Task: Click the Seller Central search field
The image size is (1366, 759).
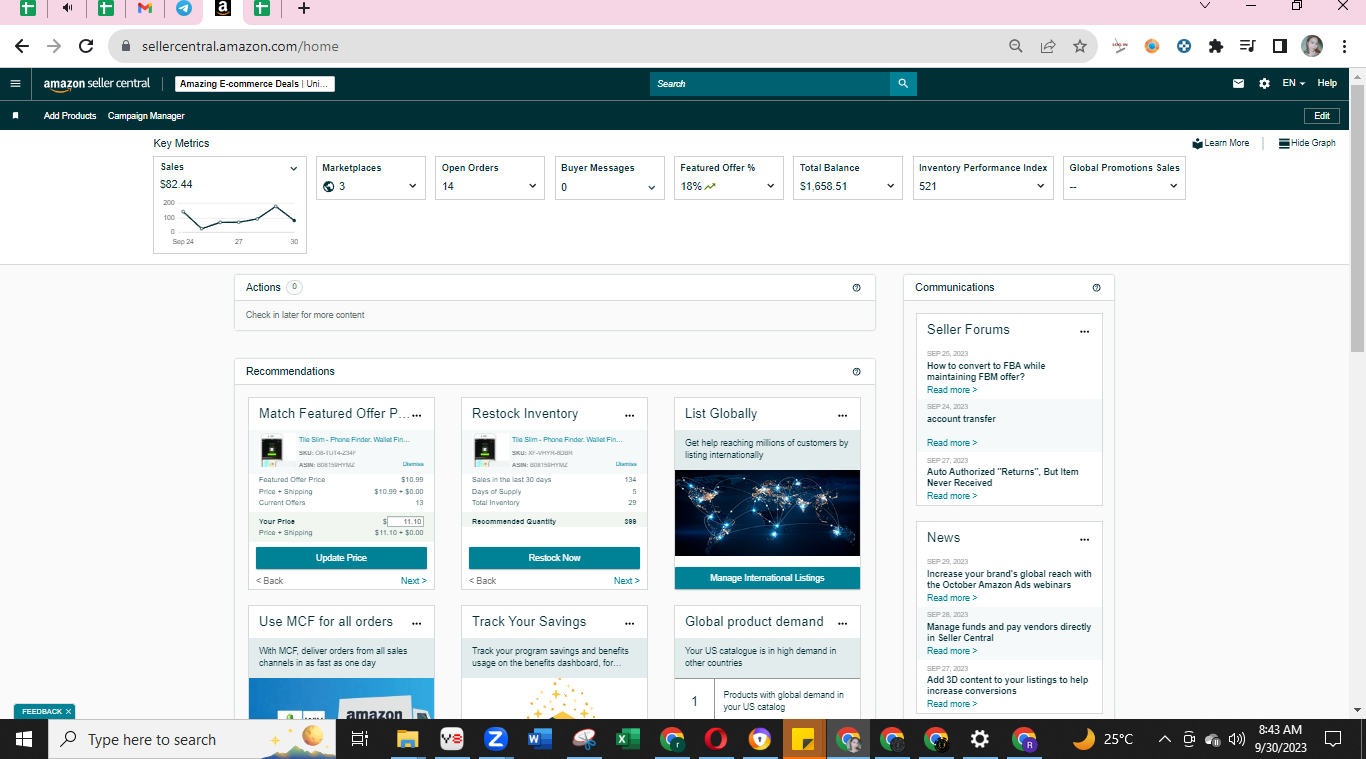Action: (770, 84)
